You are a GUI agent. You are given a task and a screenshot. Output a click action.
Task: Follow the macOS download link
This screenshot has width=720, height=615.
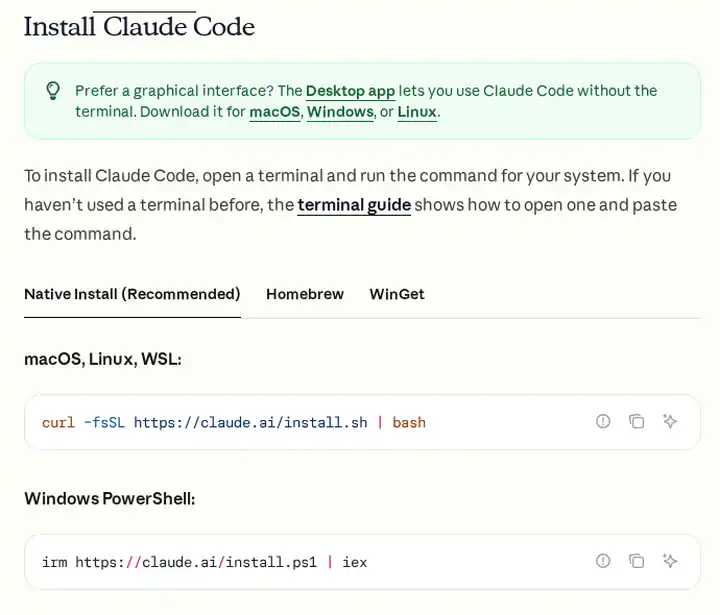coord(275,112)
